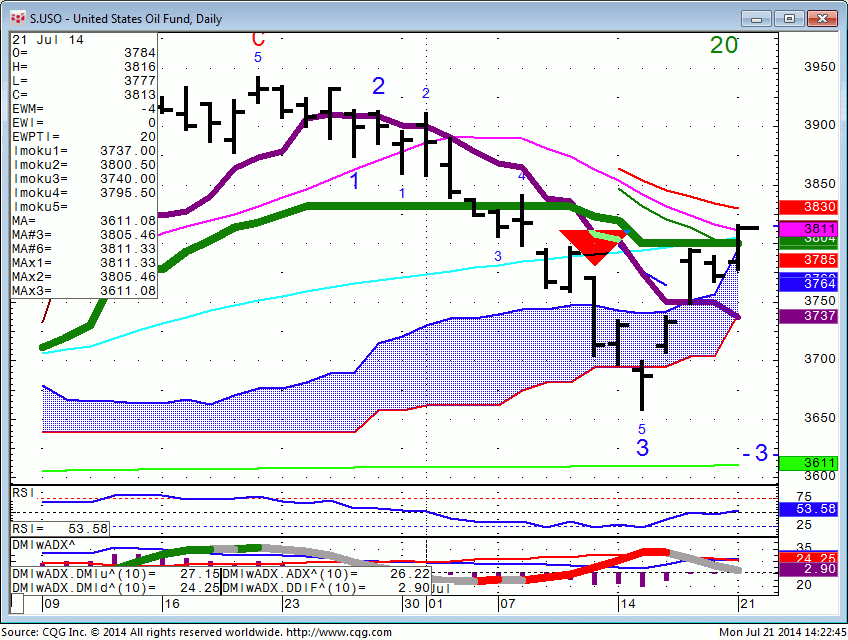Select the red wave label C
Viewport: 848px width, 640px height.
click(x=258, y=40)
